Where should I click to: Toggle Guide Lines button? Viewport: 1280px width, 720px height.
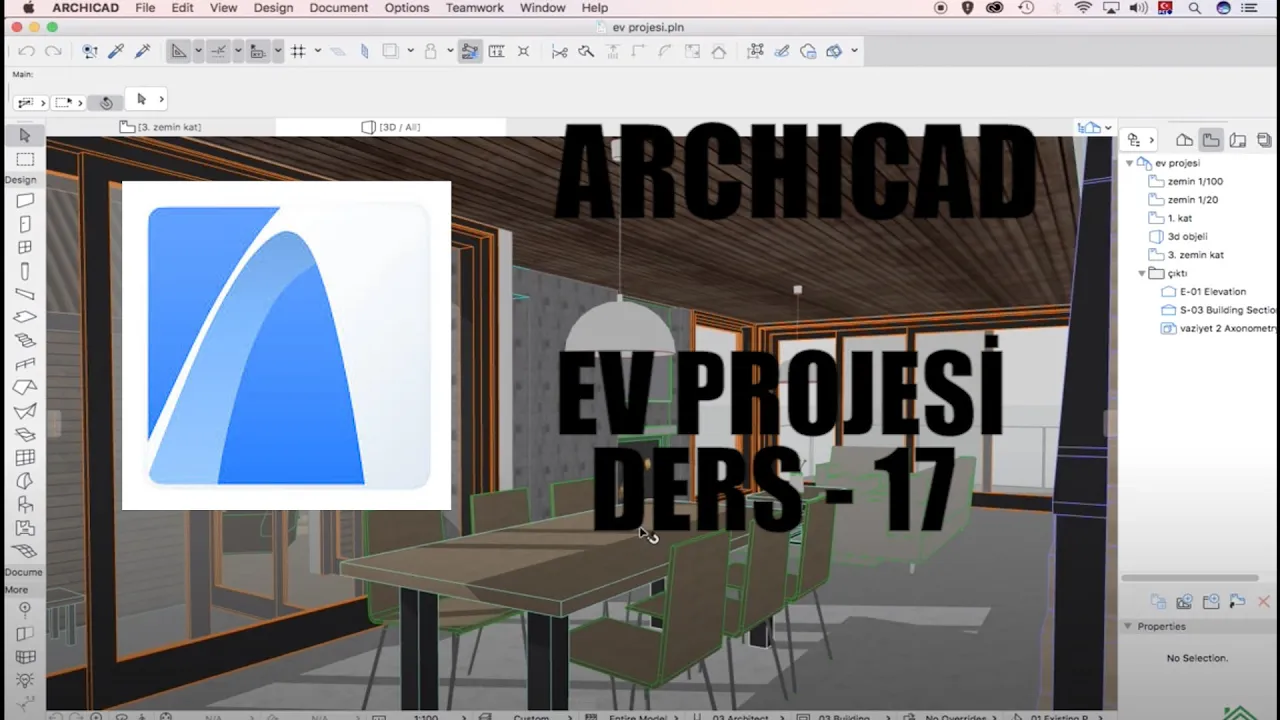tap(179, 51)
